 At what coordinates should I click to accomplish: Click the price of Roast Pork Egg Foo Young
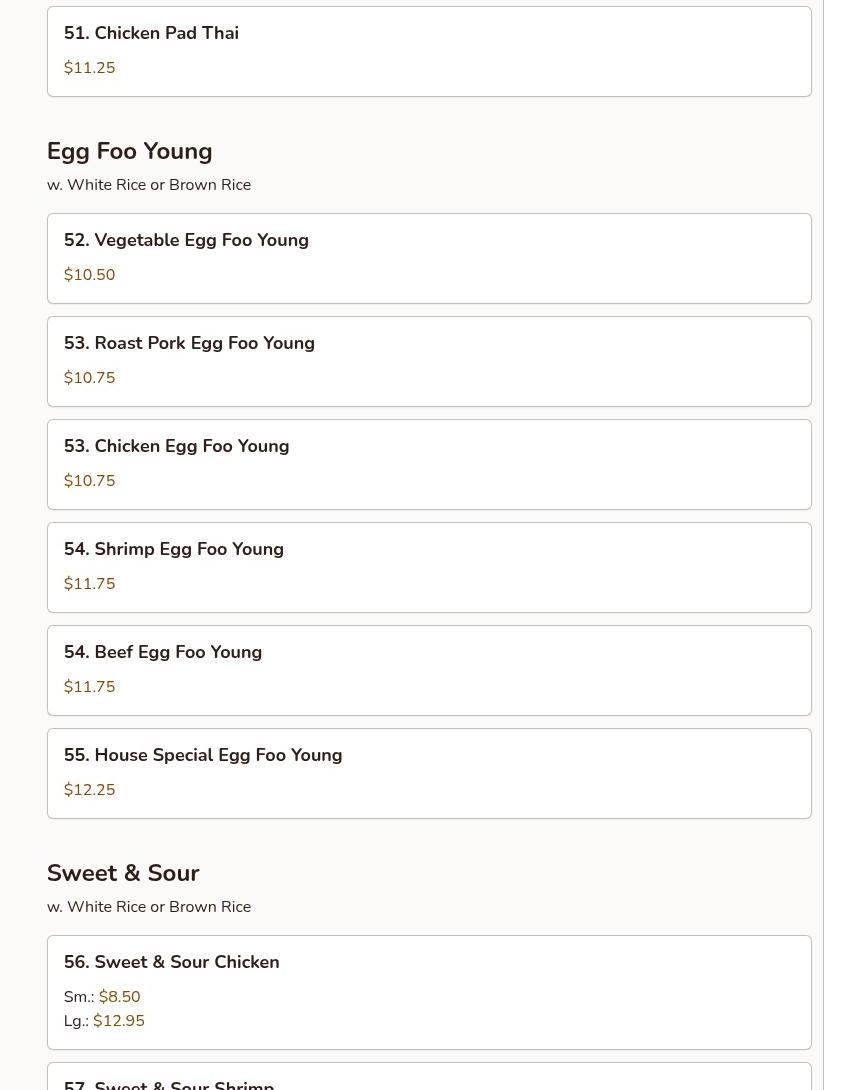[x=89, y=378]
